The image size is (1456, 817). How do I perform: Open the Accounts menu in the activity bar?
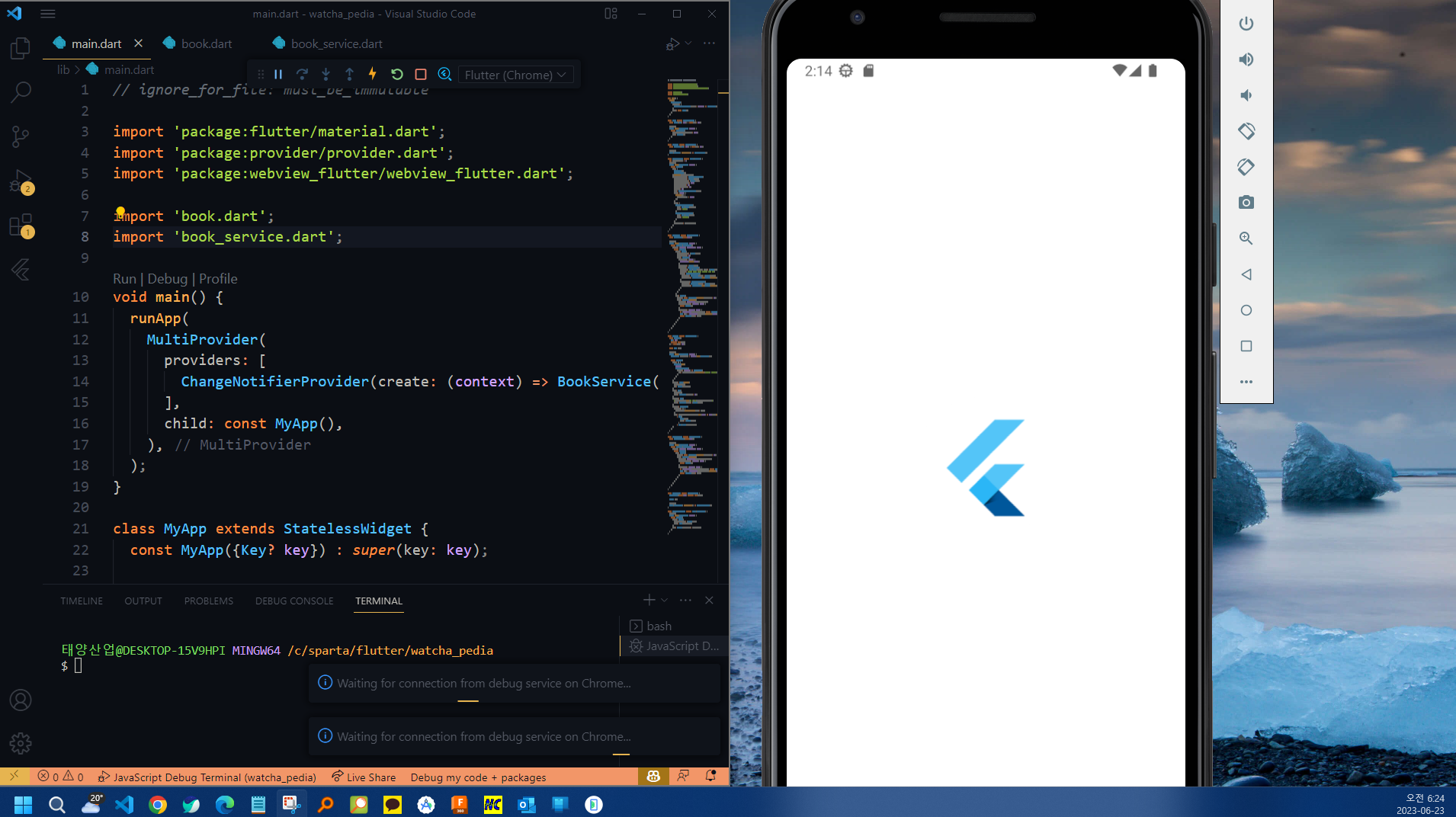(x=21, y=700)
